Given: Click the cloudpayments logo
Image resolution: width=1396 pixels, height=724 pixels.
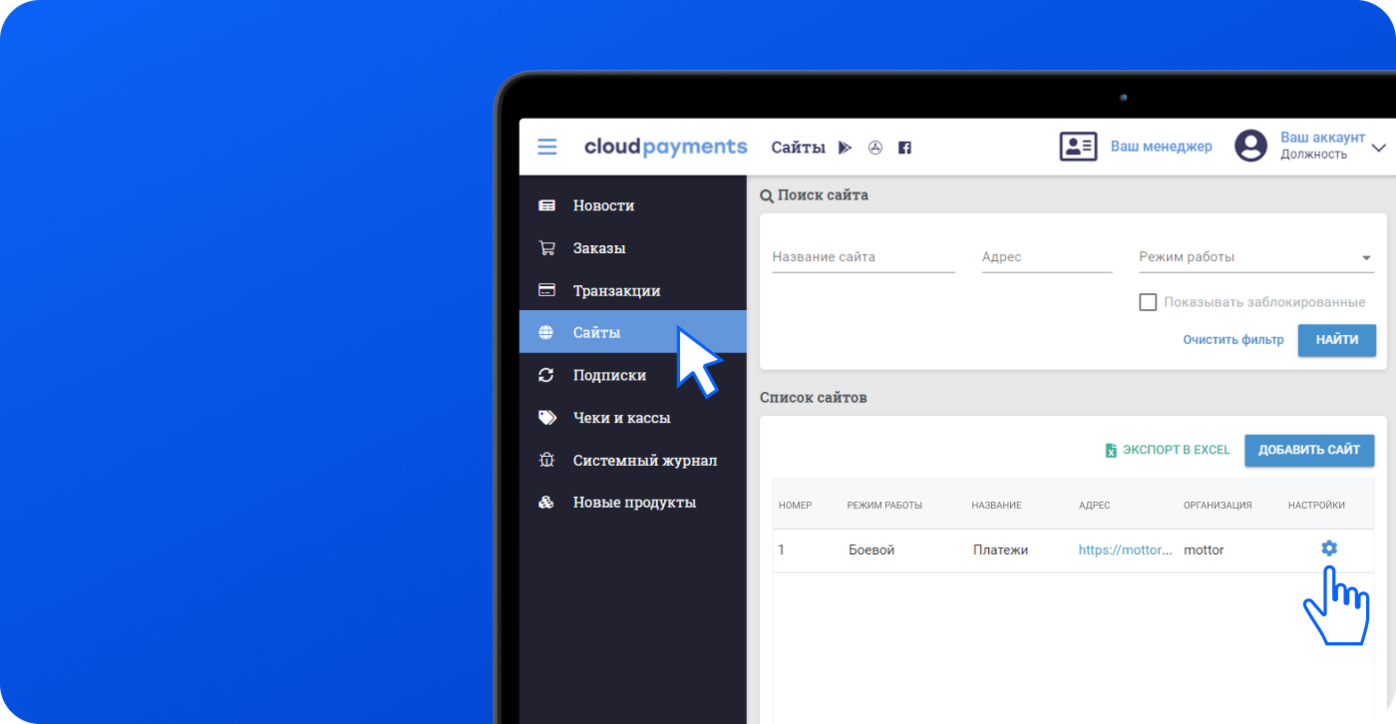Looking at the screenshot, I should click(665, 147).
